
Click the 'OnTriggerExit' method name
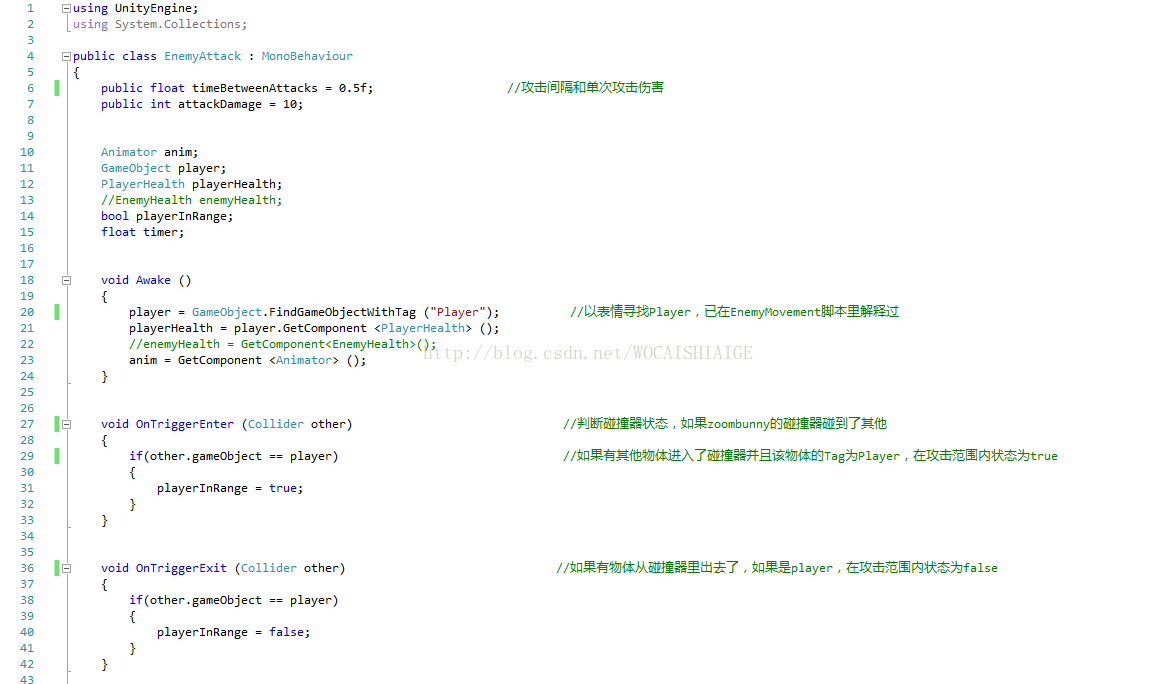pyautogui.click(x=181, y=568)
